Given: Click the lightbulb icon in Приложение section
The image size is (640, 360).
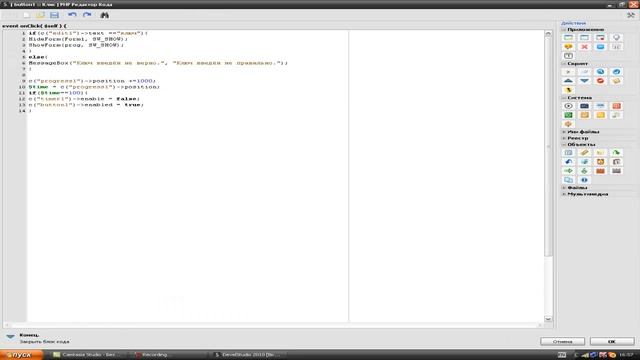Looking at the screenshot, I should pos(616,38).
